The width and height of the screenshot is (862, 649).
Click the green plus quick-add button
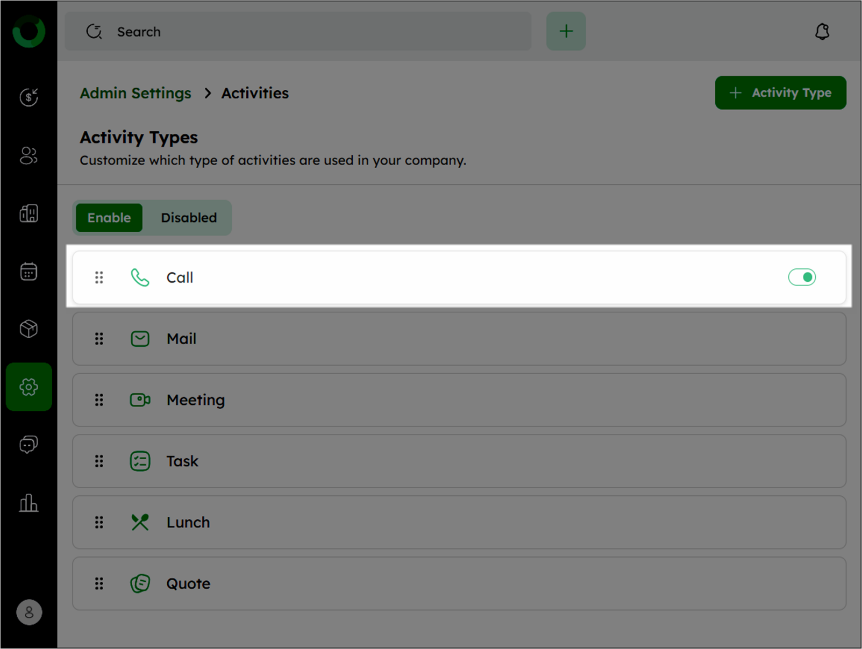[x=566, y=31]
